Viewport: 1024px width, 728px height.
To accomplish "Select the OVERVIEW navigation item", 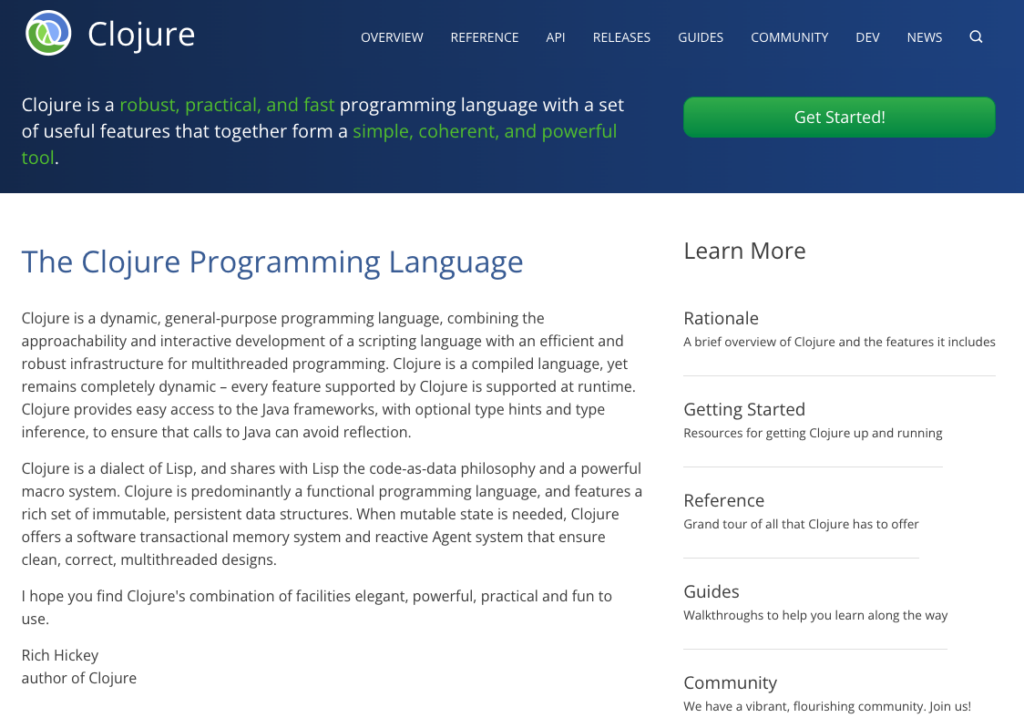I will point(391,37).
